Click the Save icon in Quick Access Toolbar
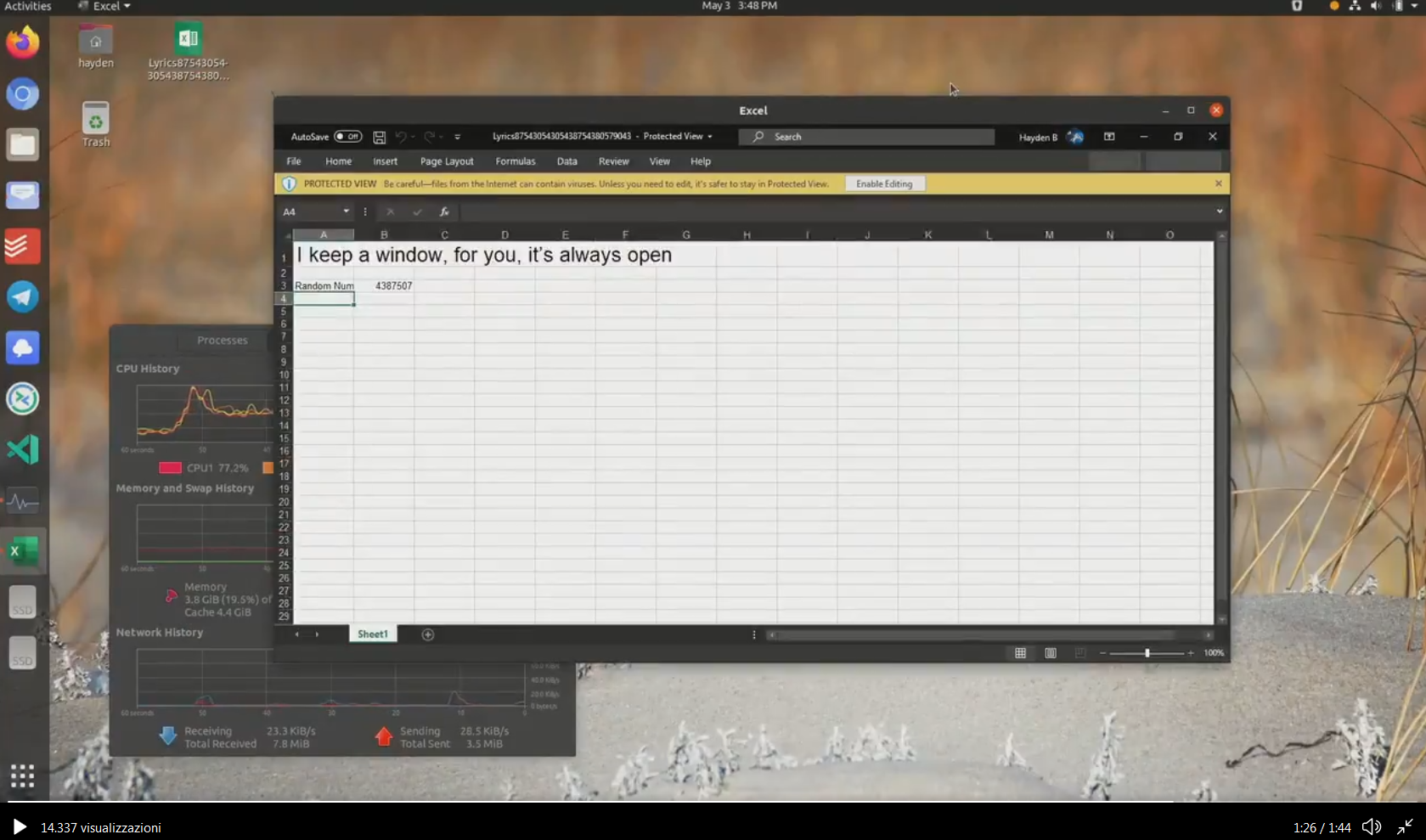Viewport: 1426px width, 840px height. tap(379, 137)
